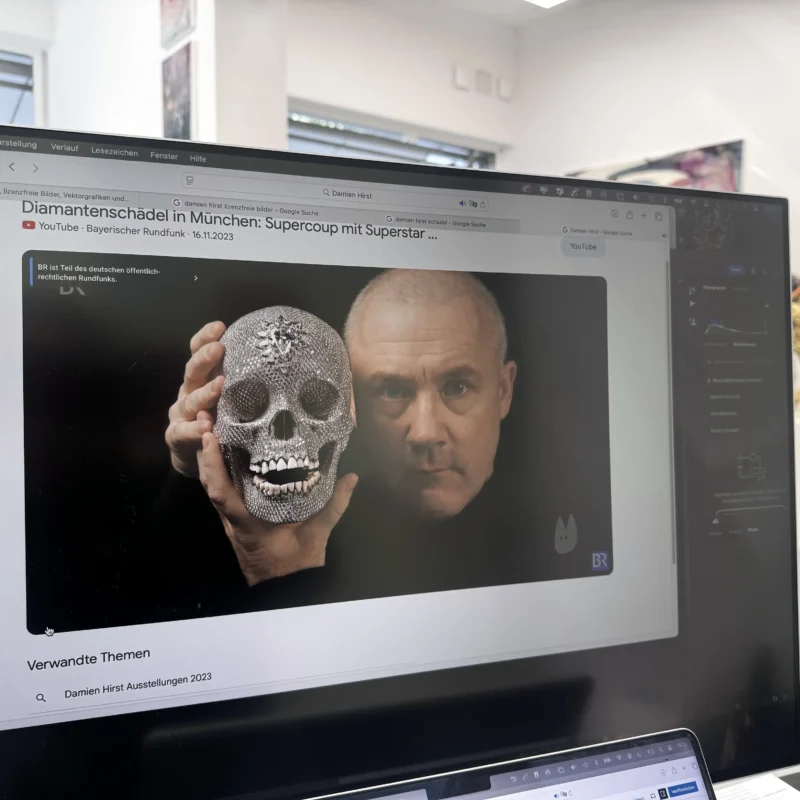This screenshot has width=800, height=800.
Task: Click the YouTube pill button
Action: 583,246
